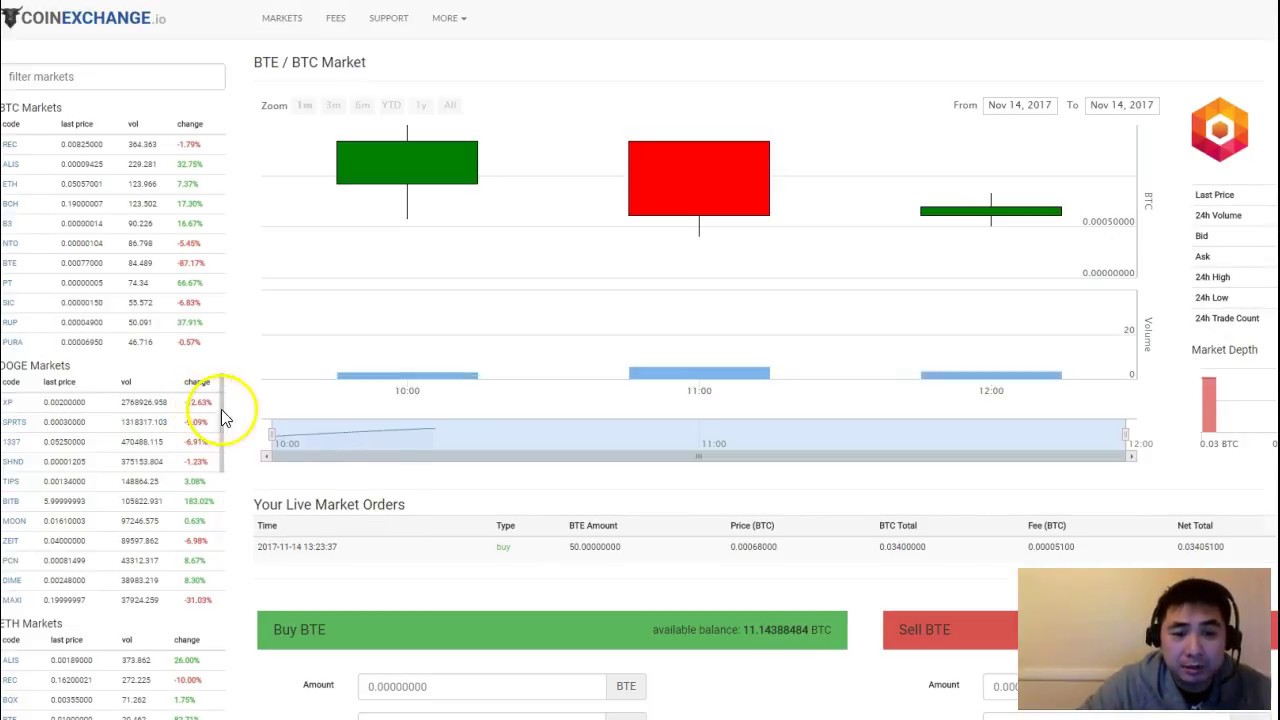
Task: Click the chart navigator left handle
Action: click(x=270, y=434)
